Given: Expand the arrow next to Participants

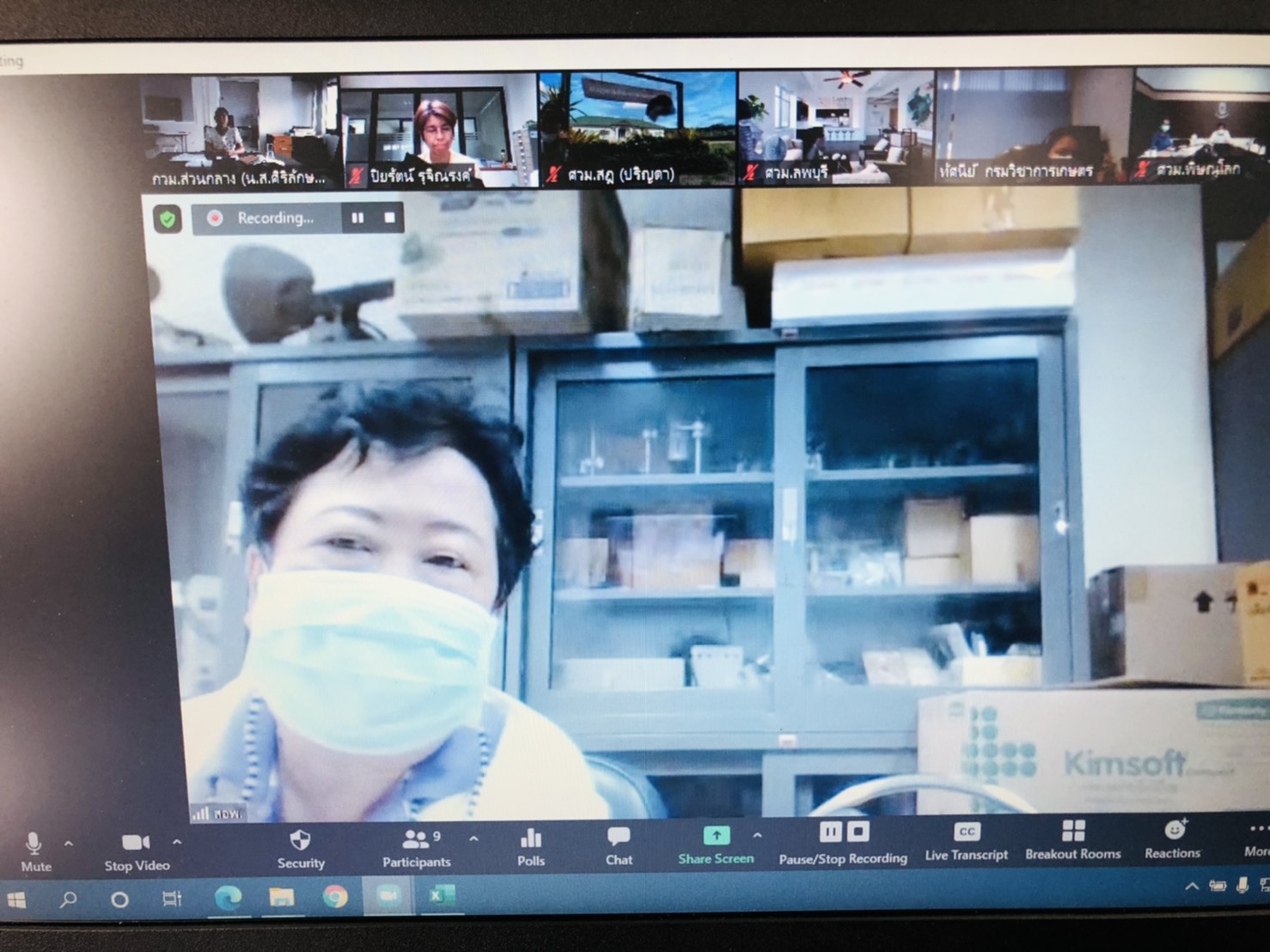Looking at the screenshot, I should [x=473, y=839].
